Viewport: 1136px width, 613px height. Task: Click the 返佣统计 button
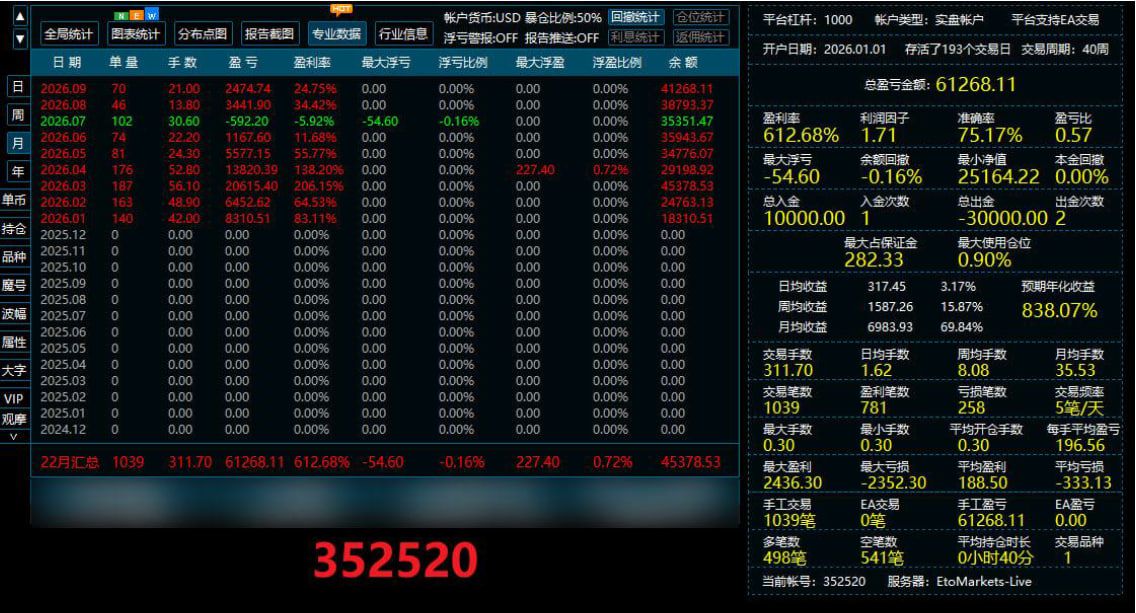click(701, 37)
